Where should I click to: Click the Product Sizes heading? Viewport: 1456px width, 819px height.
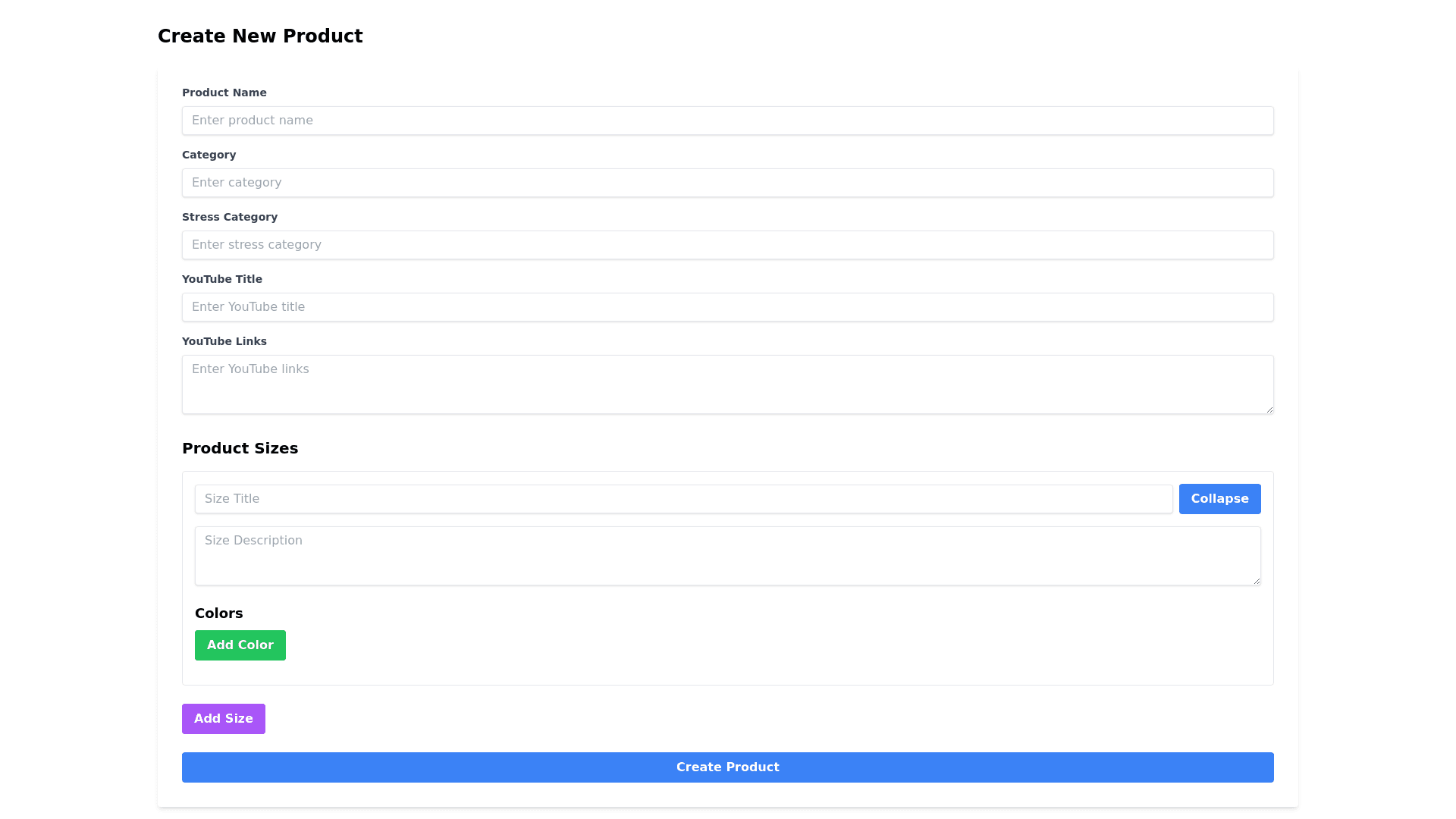click(240, 448)
